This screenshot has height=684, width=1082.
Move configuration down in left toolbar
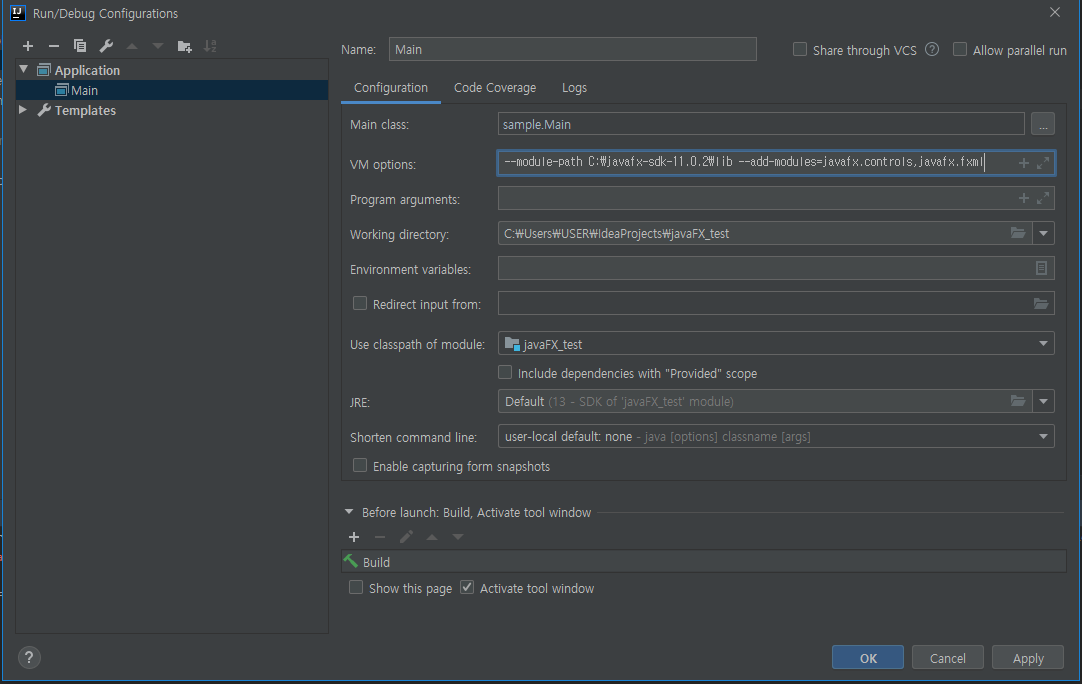[x=158, y=46]
